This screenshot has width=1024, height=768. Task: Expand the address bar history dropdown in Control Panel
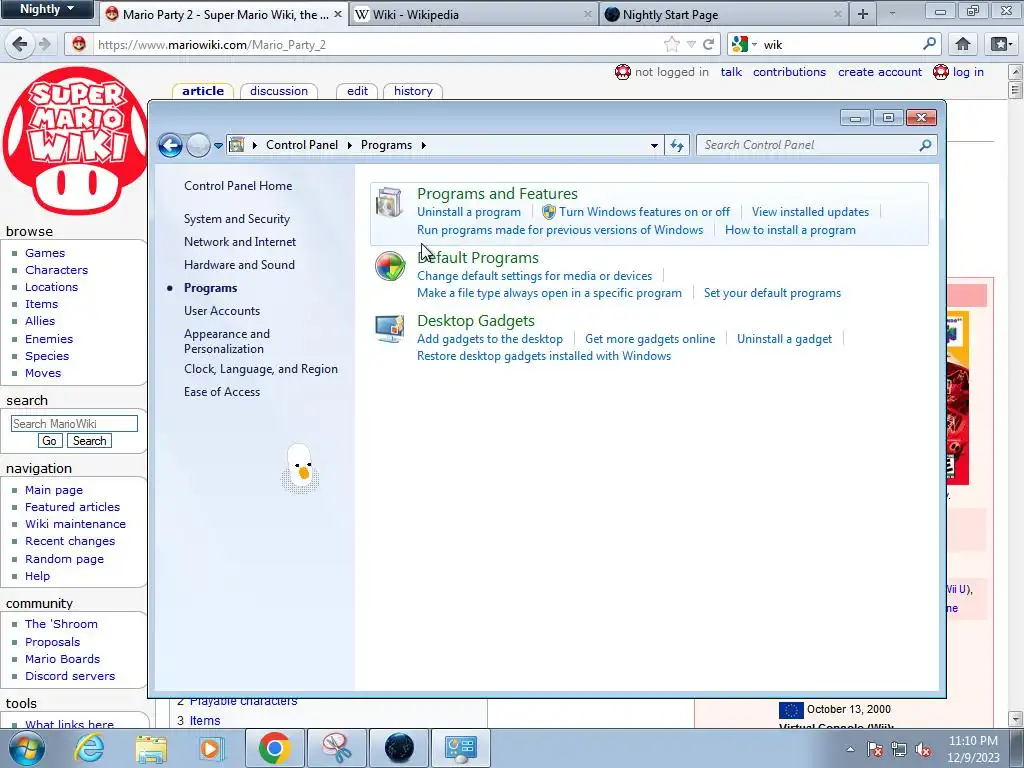654,146
